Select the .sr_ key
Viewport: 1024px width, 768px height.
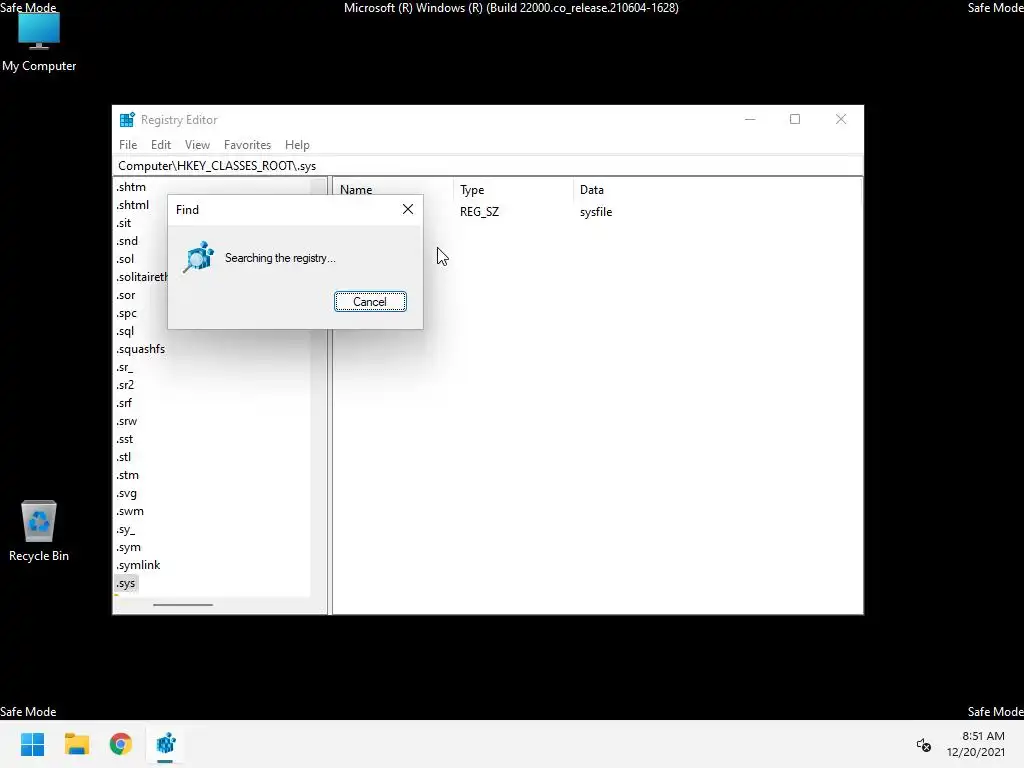[124, 367]
